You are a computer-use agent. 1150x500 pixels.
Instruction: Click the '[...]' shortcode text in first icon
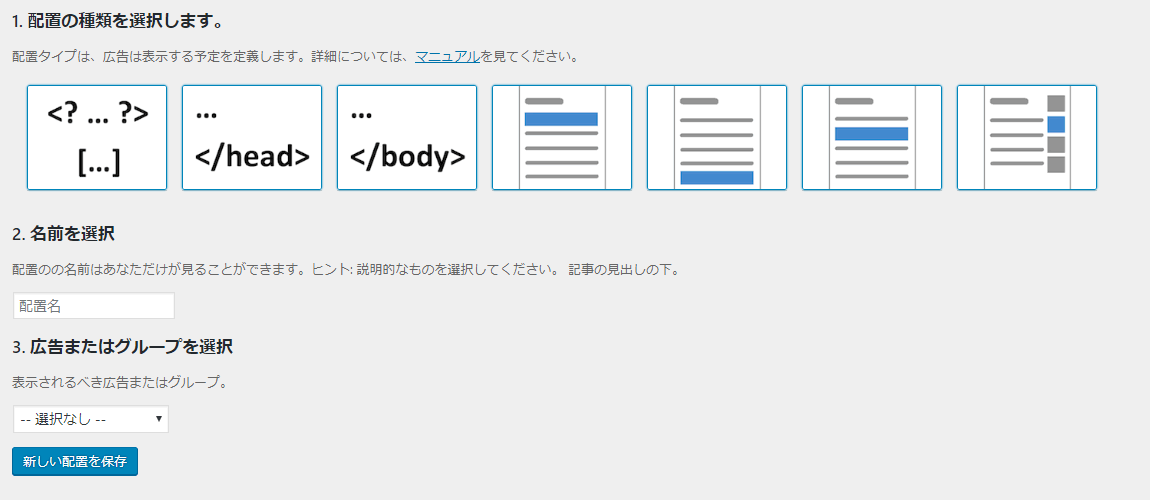(98, 163)
